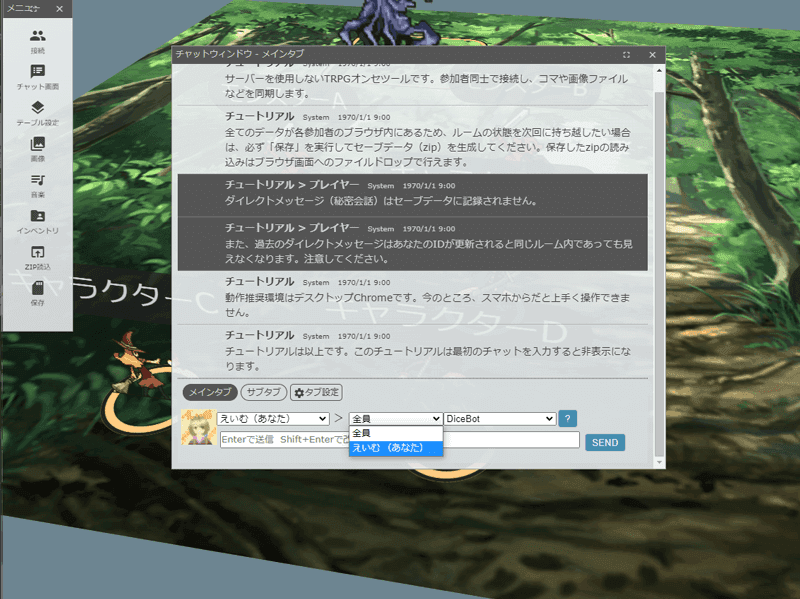The width and height of the screenshot is (800, 599).
Task: Open テーブル設定 table settings
Action: [x=37, y=113]
